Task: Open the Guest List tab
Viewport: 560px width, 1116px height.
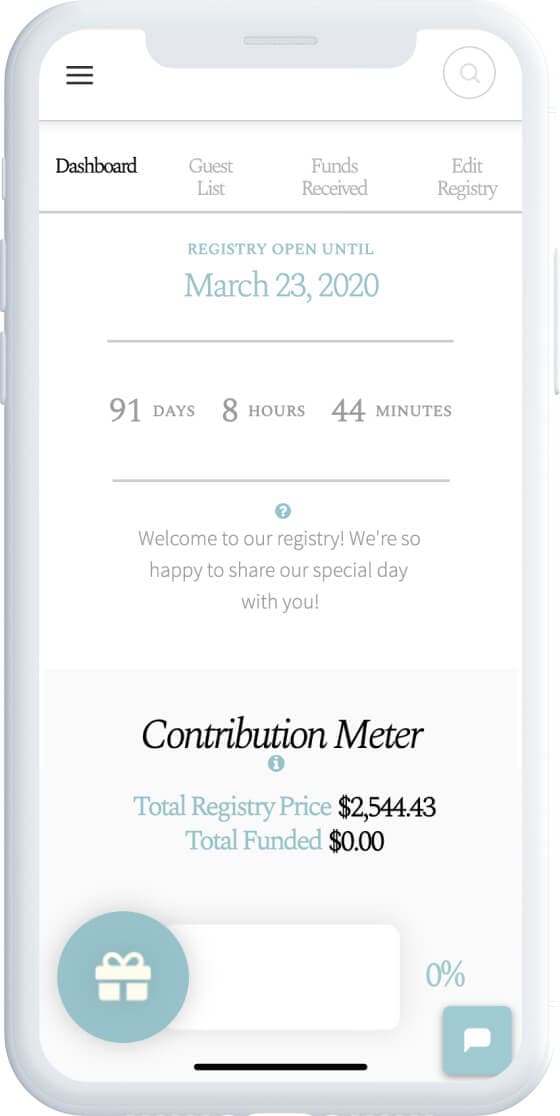Action: tap(211, 177)
